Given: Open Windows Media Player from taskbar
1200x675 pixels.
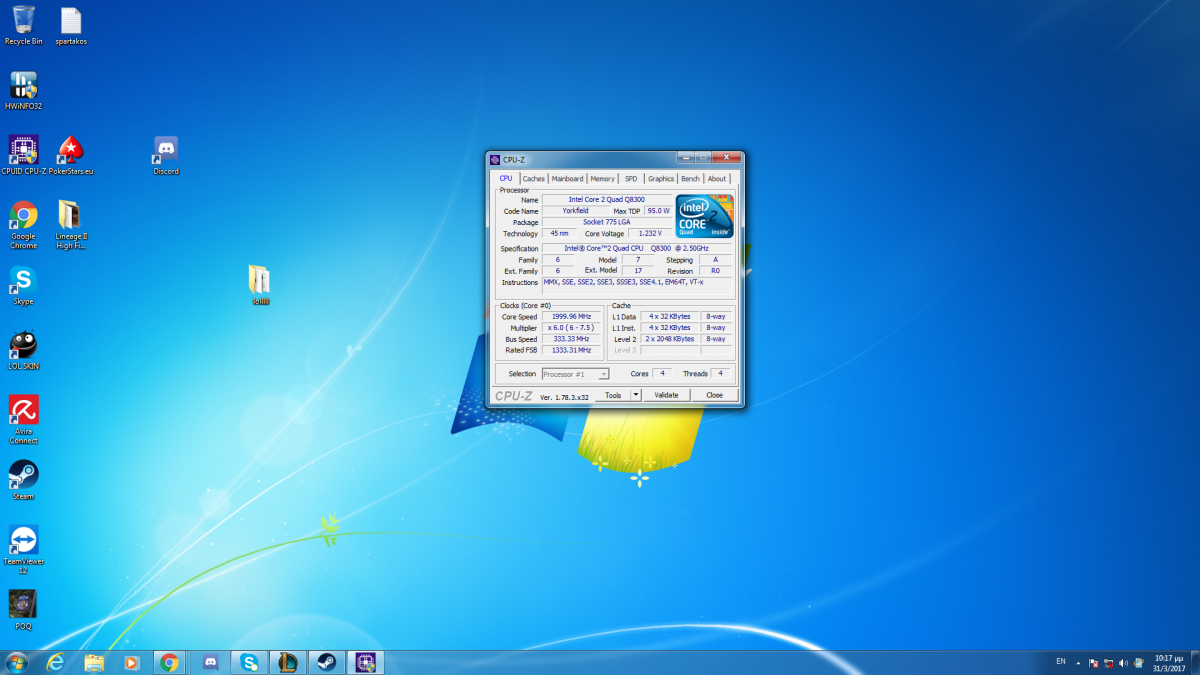Looking at the screenshot, I should click(x=131, y=663).
